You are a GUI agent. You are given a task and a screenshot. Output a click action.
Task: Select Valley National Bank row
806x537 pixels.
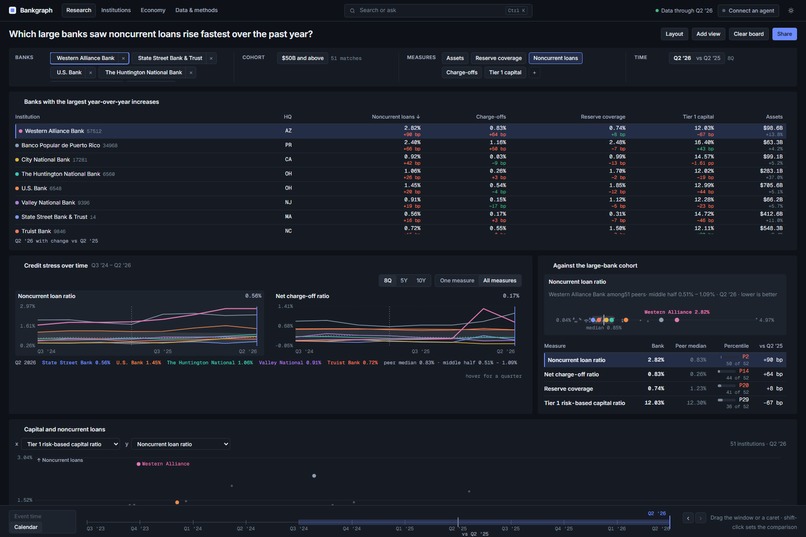[400, 203]
